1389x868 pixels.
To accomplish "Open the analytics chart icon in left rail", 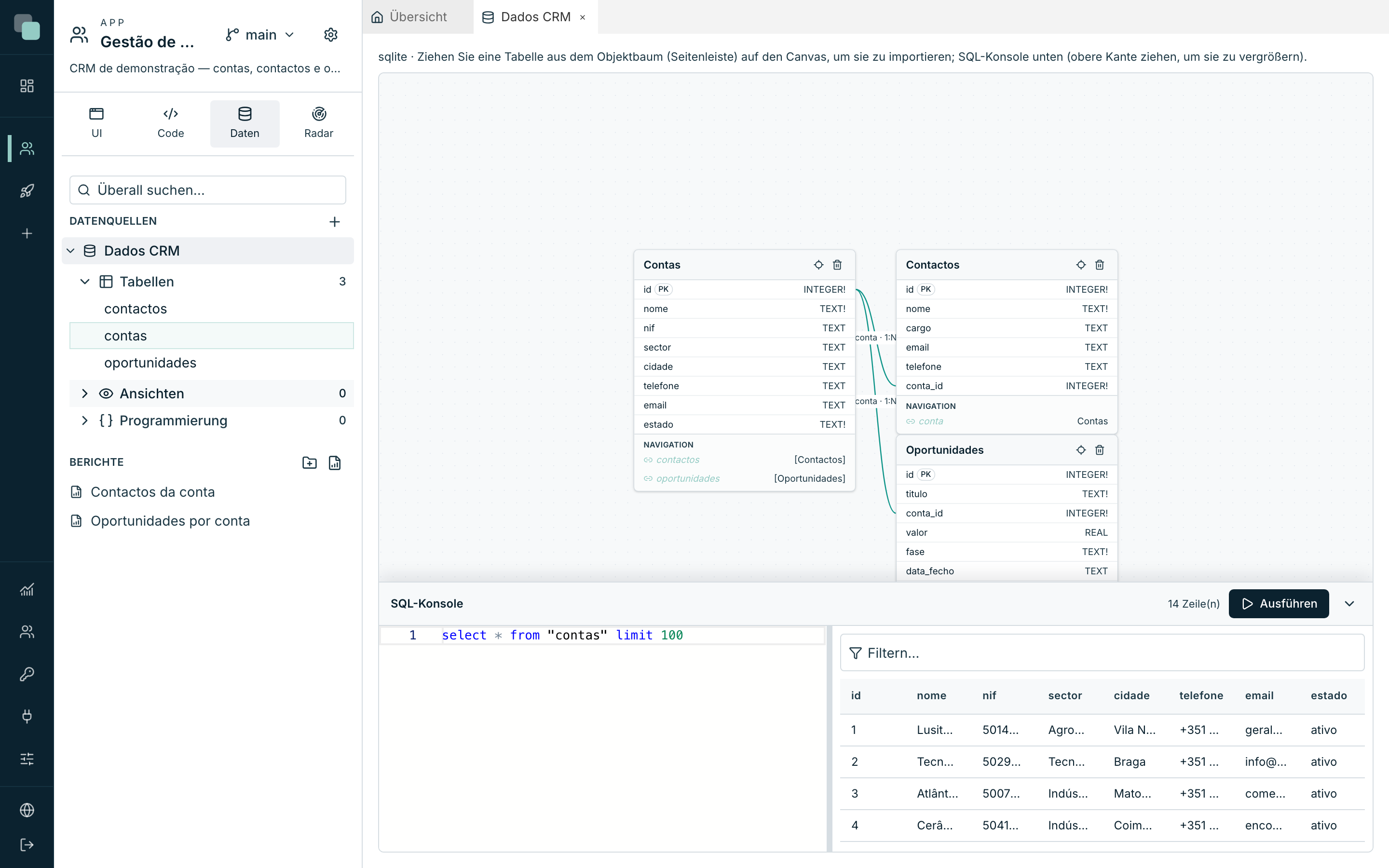I will point(27,590).
